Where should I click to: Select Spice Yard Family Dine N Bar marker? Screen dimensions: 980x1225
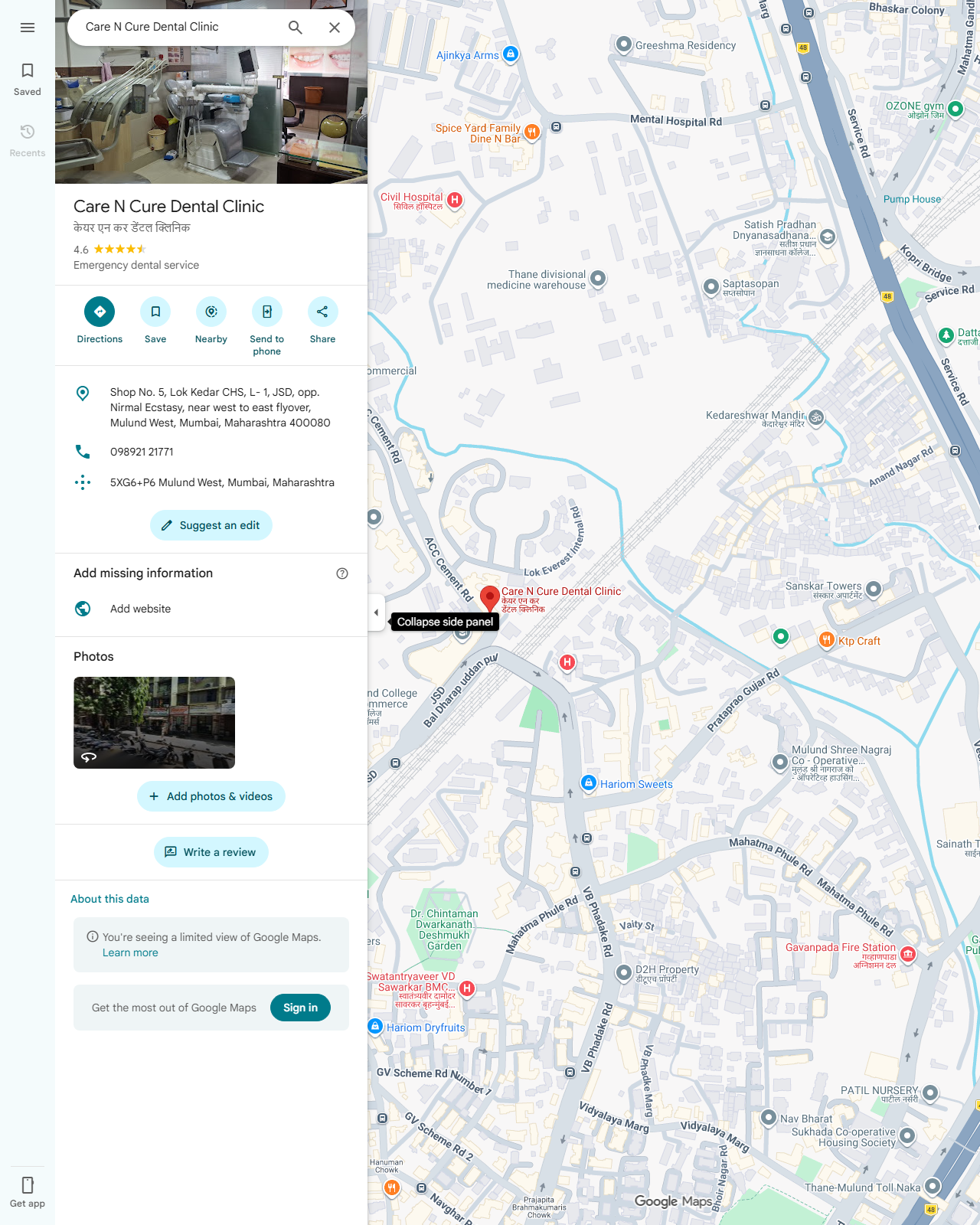[531, 132]
